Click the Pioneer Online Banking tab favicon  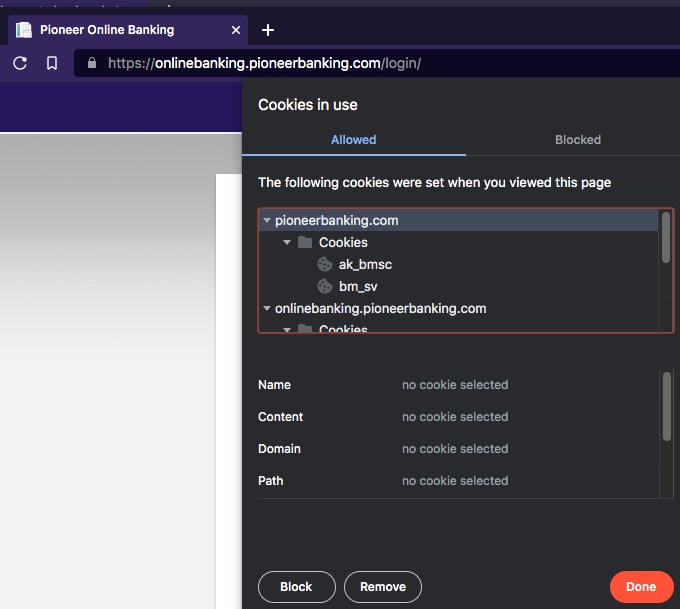coord(24,30)
